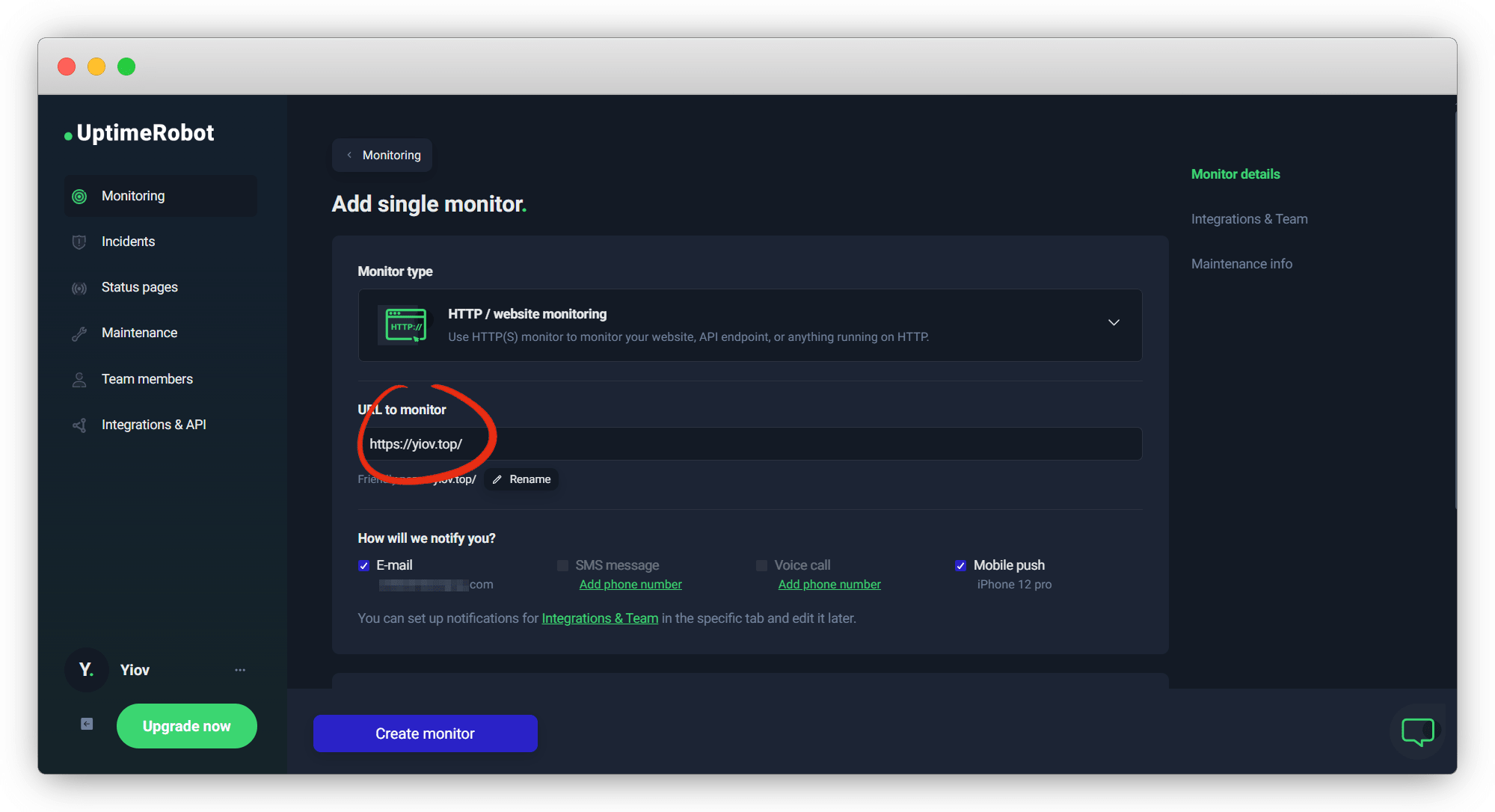The height and width of the screenshot is (812, 1495).
Task: Open the live chat bubble icon
Action: tap(1417, 731)
